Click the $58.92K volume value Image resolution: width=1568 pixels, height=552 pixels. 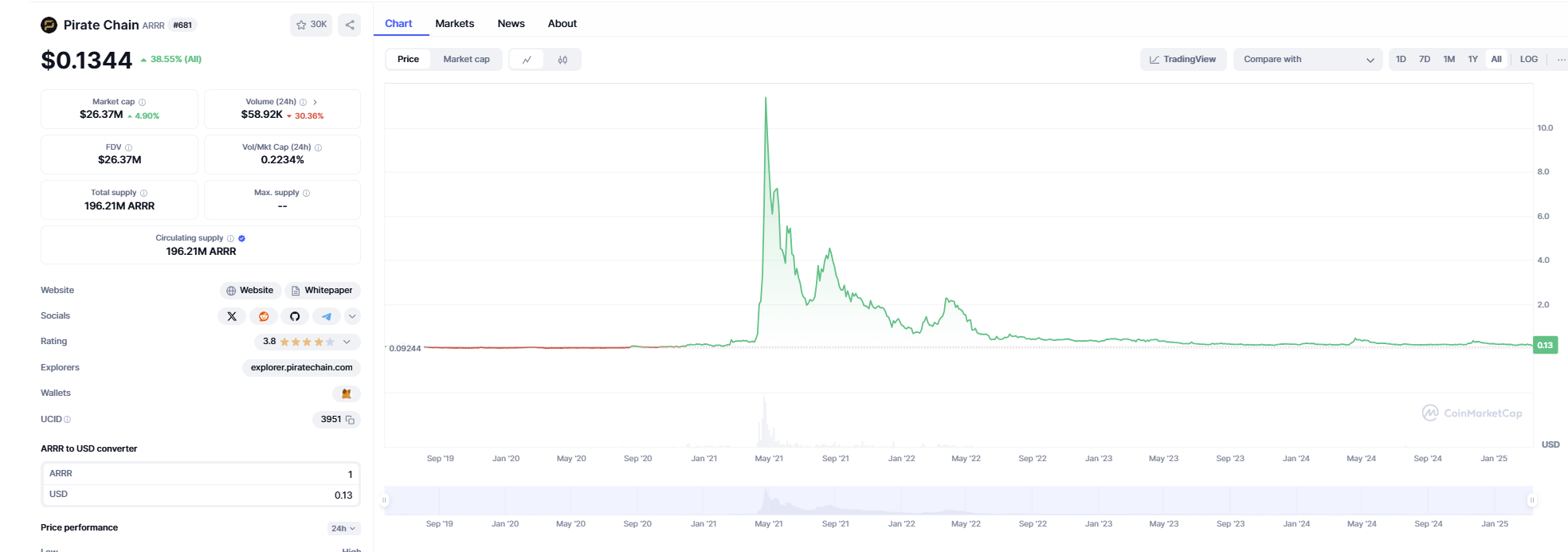262,115
